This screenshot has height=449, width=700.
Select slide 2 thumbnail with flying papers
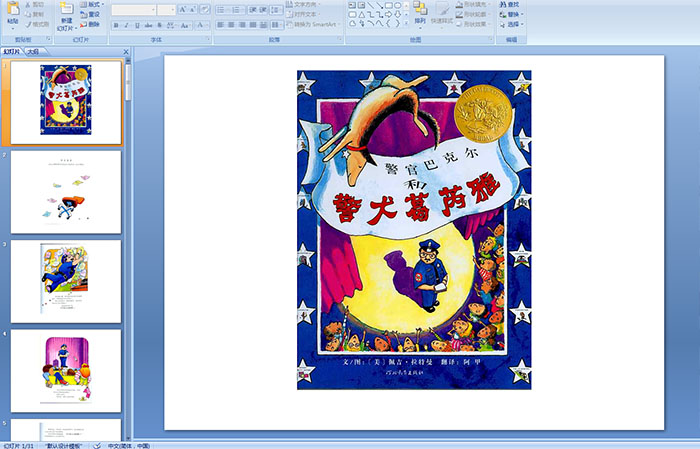66,192
